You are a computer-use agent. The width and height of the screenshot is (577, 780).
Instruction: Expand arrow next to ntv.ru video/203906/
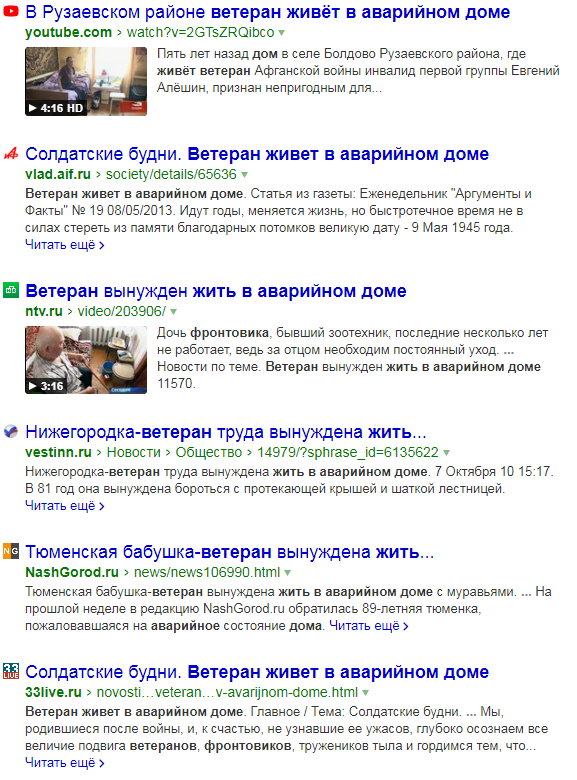tap(174, 312)
